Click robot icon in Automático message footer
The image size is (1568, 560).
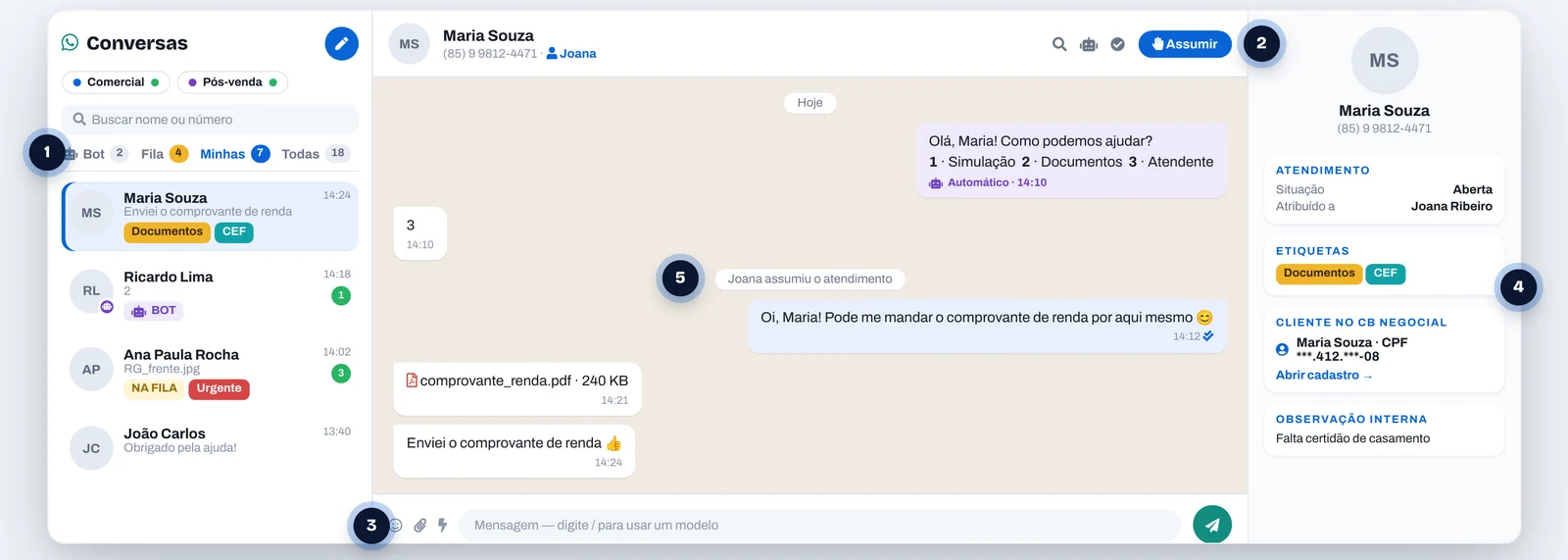coord(936,183)
